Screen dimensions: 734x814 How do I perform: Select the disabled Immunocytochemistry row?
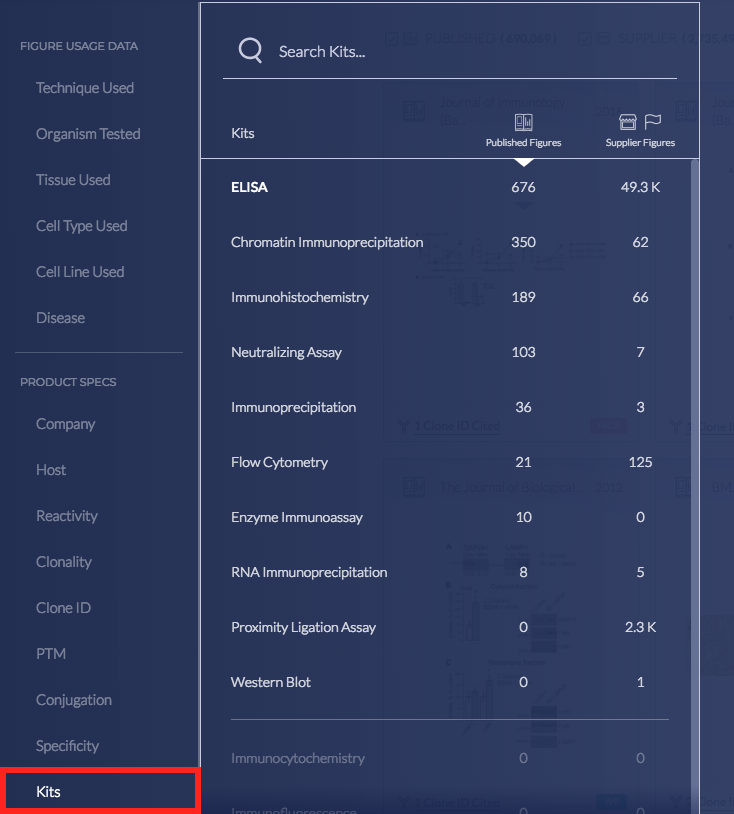point(450,758)
